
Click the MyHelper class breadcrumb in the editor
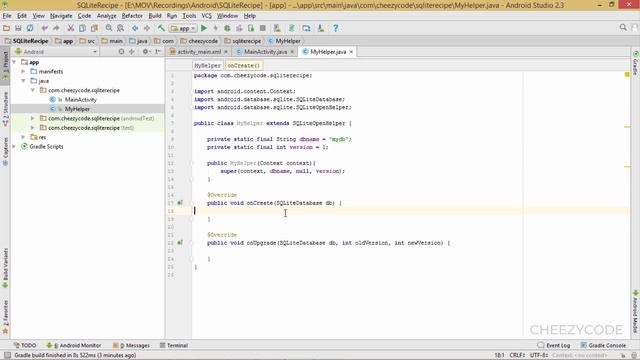(207, 65)
